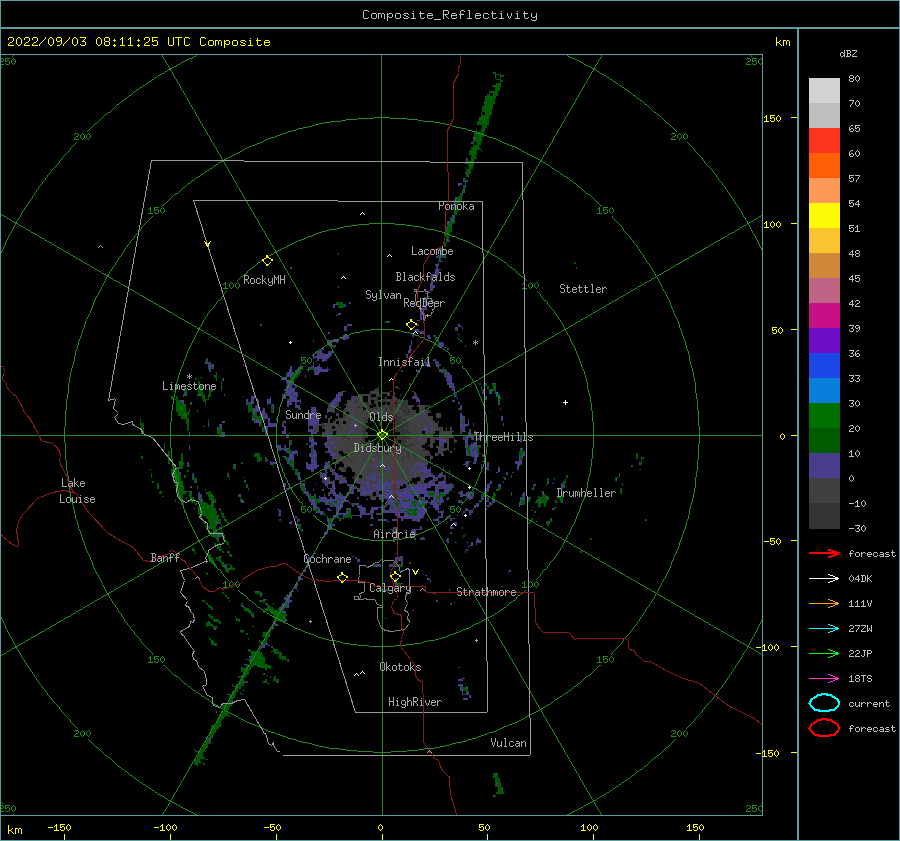Pick the bright yellow 51-54 dBZ swatch

(x=824, y=215)
